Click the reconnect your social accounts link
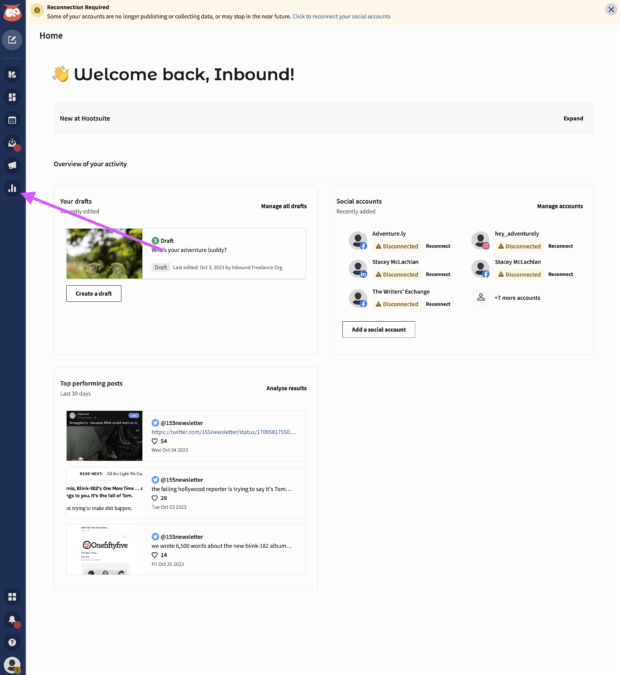 point(341,16)
